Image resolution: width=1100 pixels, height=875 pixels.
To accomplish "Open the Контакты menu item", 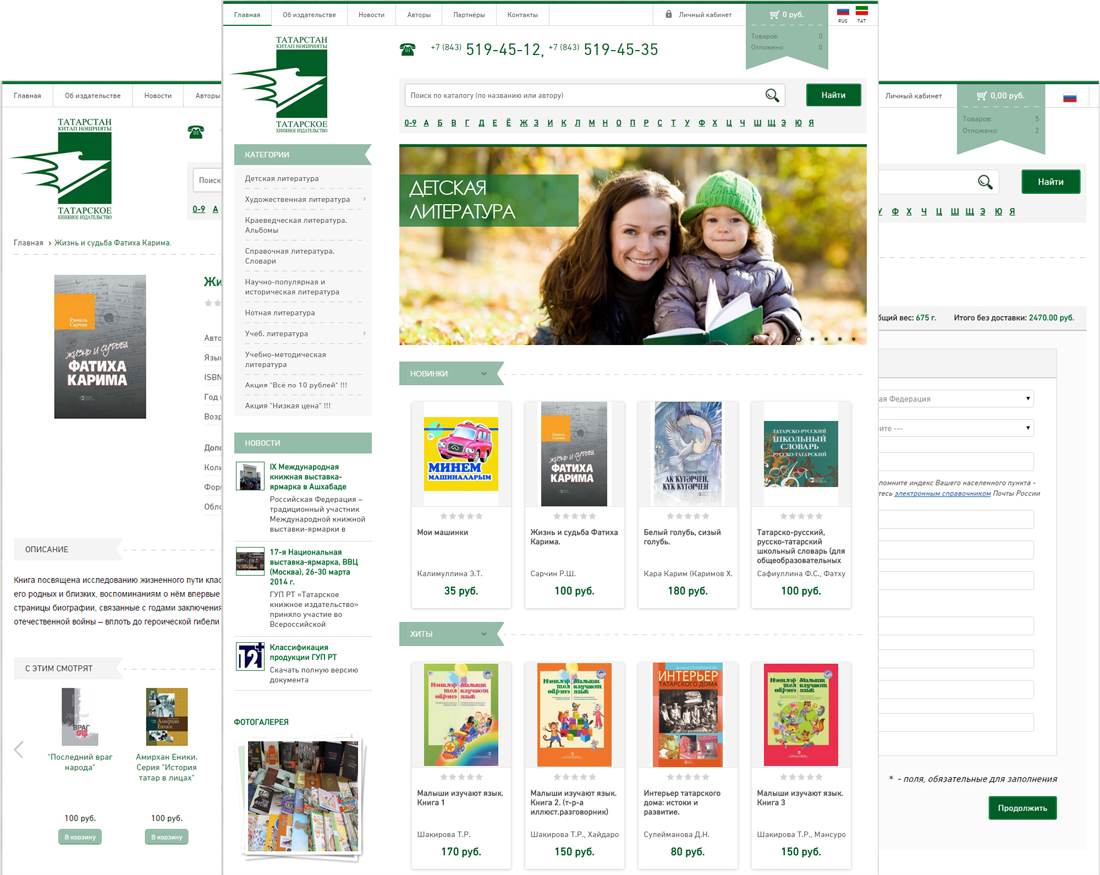I will pos(523,15).
